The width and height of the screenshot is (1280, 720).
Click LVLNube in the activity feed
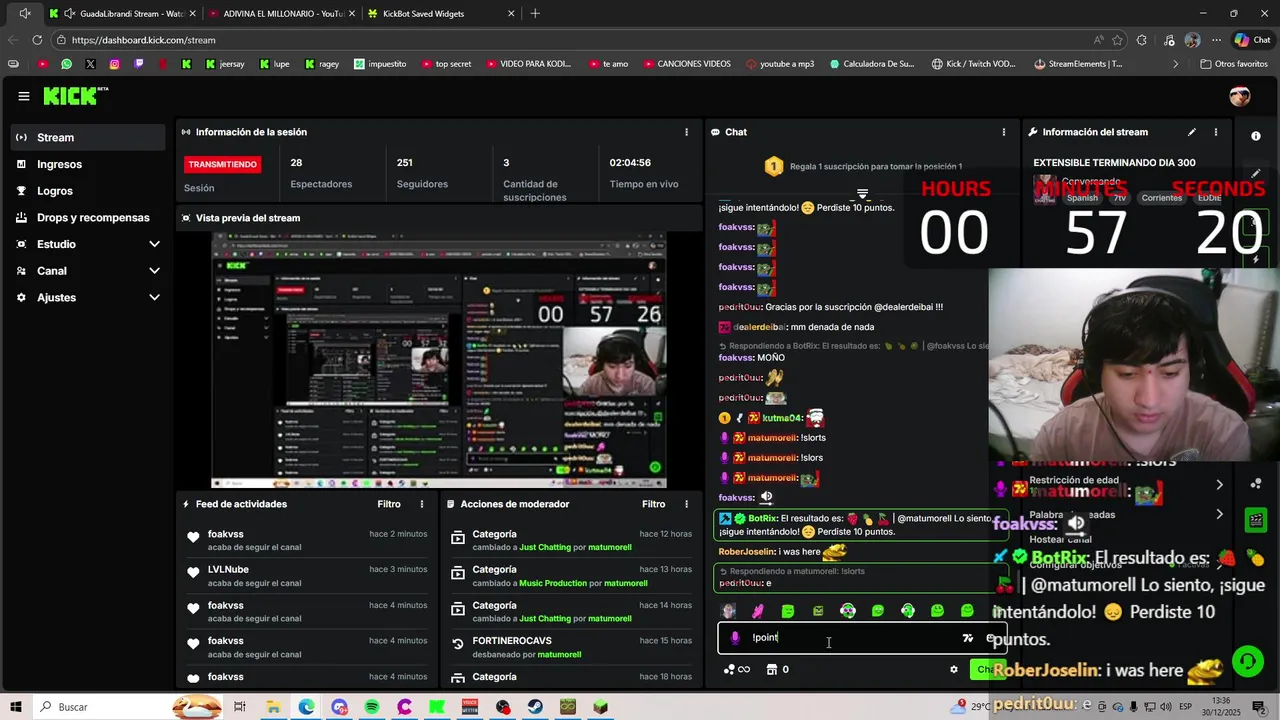228,570
